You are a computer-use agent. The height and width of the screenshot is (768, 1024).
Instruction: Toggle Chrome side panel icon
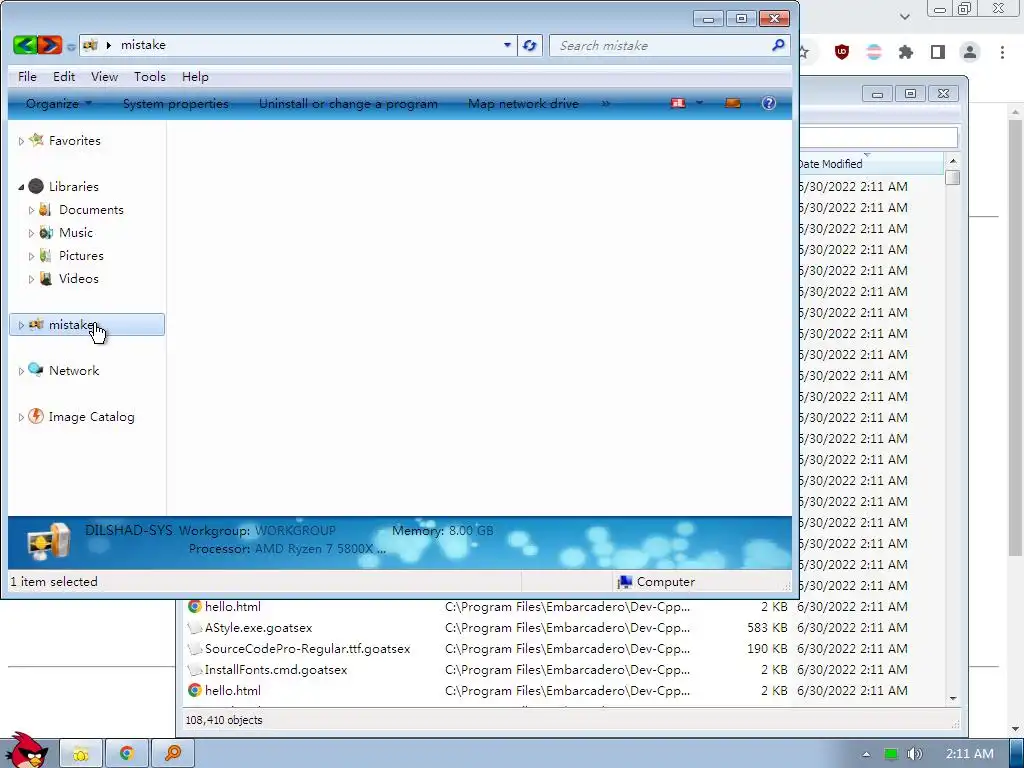938,52
